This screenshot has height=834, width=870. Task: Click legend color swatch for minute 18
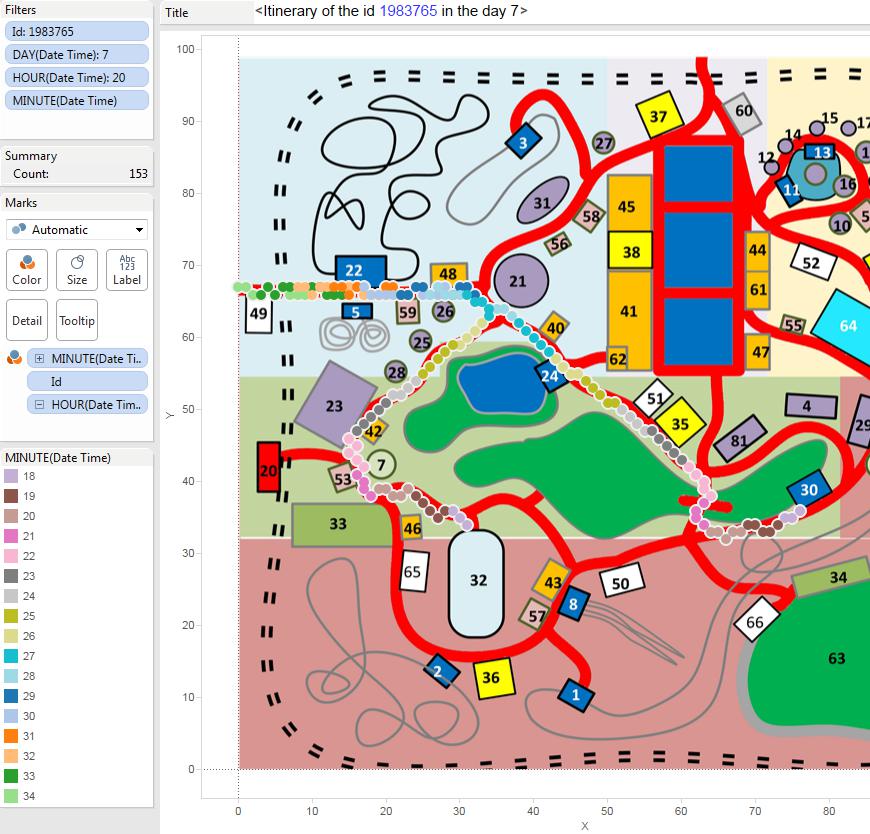point(13,477)
